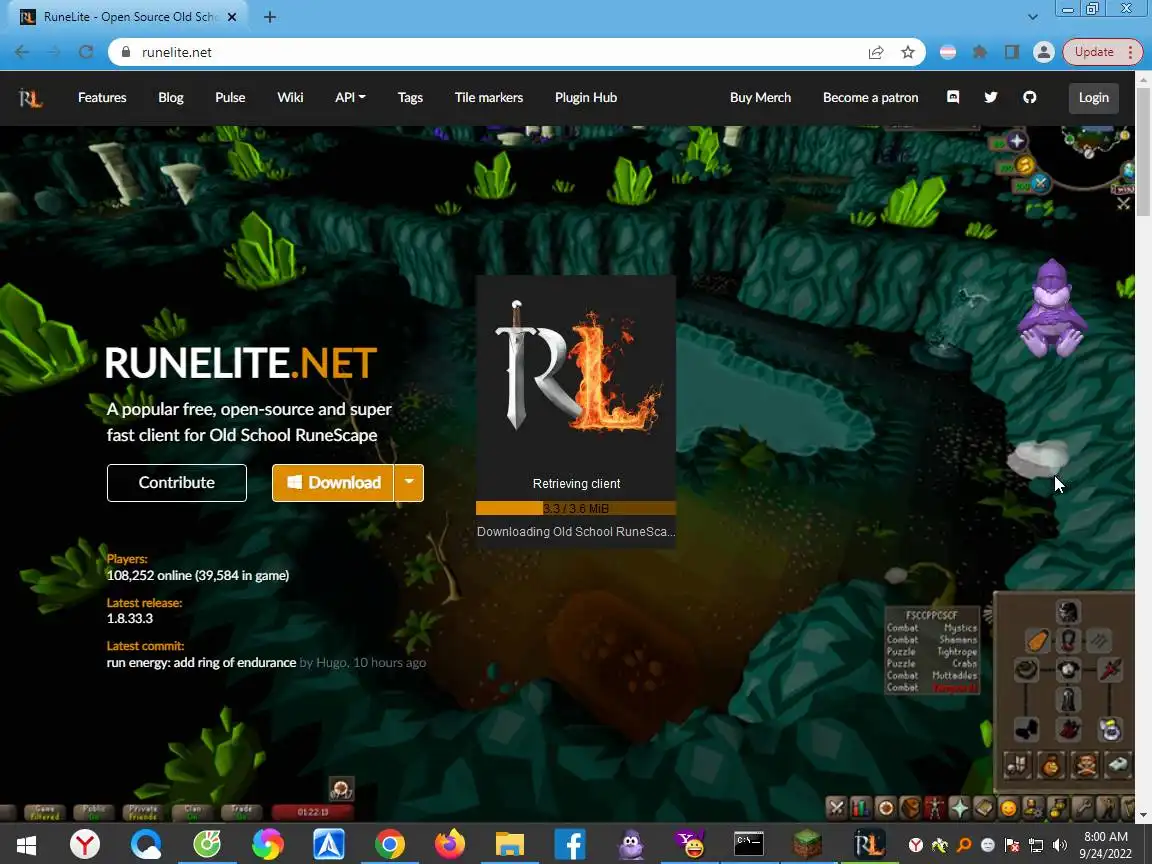Click Become a patron link

[x=871, y=97]
